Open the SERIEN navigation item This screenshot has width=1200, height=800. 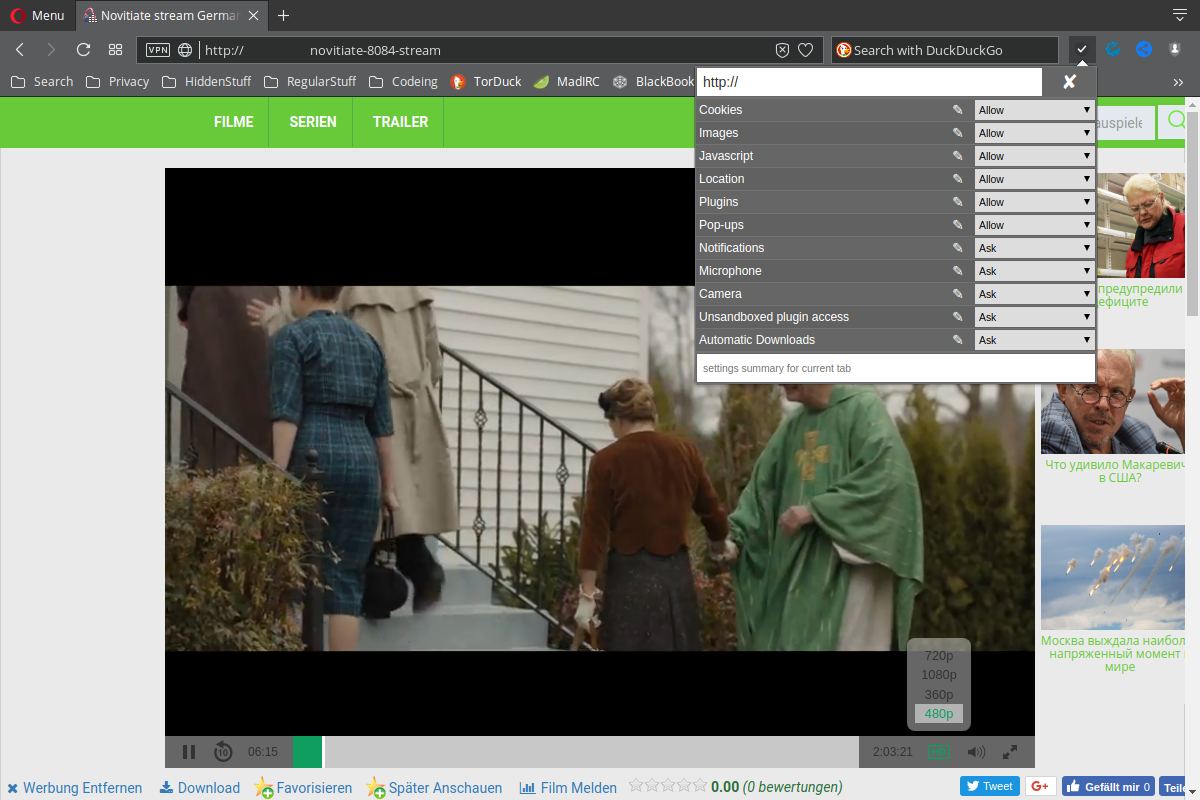click(x=313, y=122)
